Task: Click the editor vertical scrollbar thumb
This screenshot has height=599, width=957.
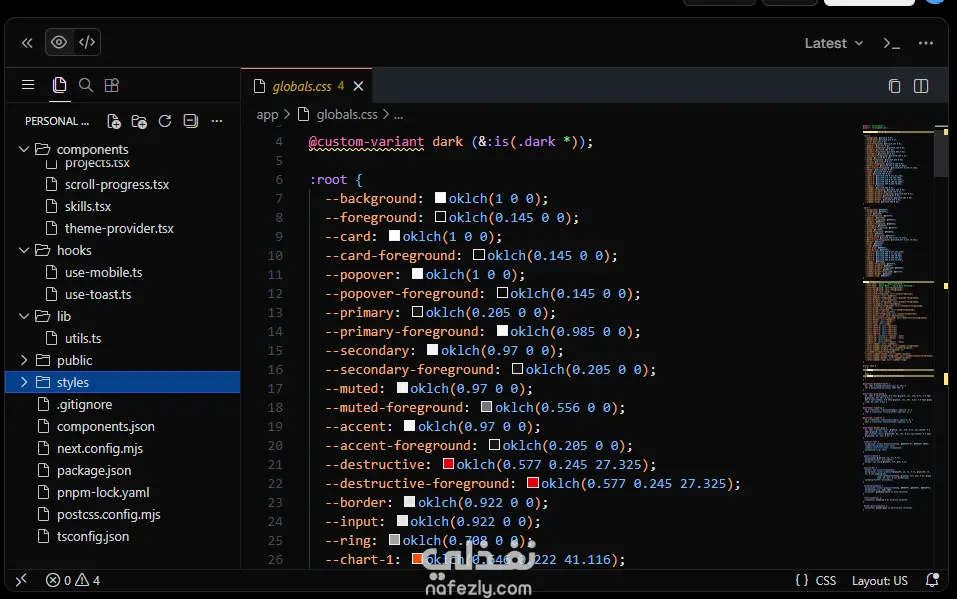Action: [x=941, y=151]
